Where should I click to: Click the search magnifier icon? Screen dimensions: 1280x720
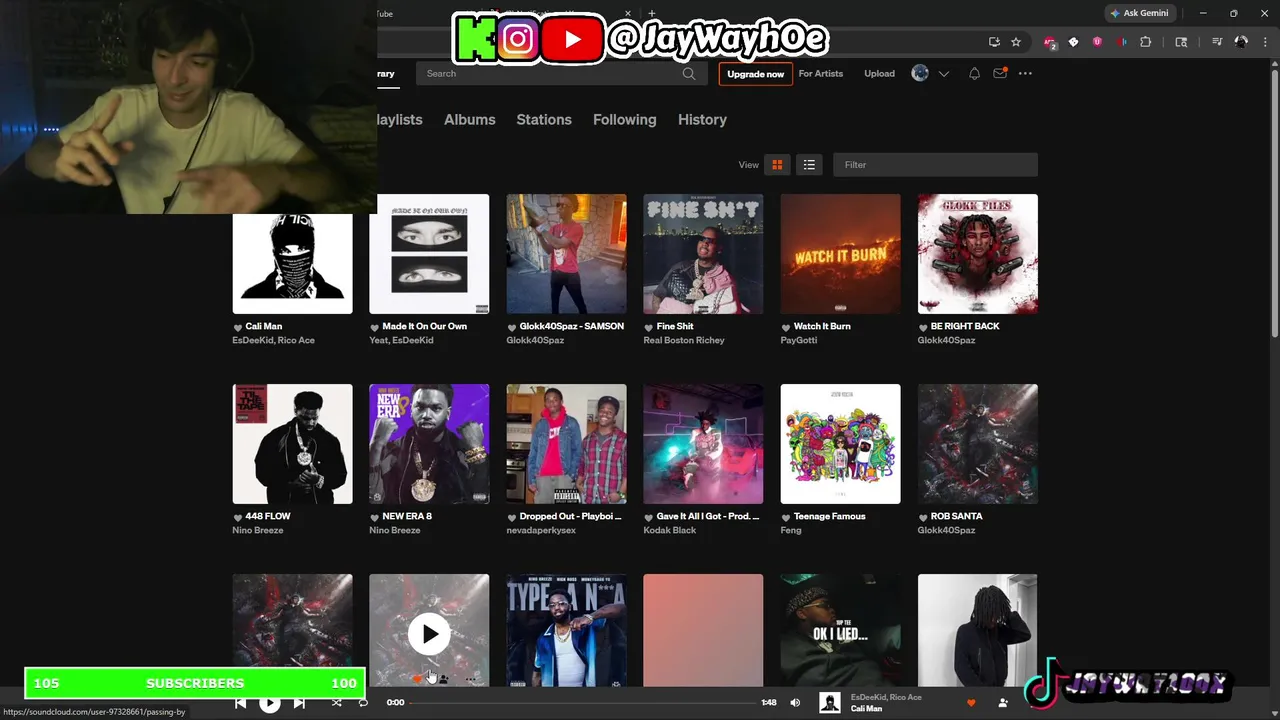tap(689, 73)
